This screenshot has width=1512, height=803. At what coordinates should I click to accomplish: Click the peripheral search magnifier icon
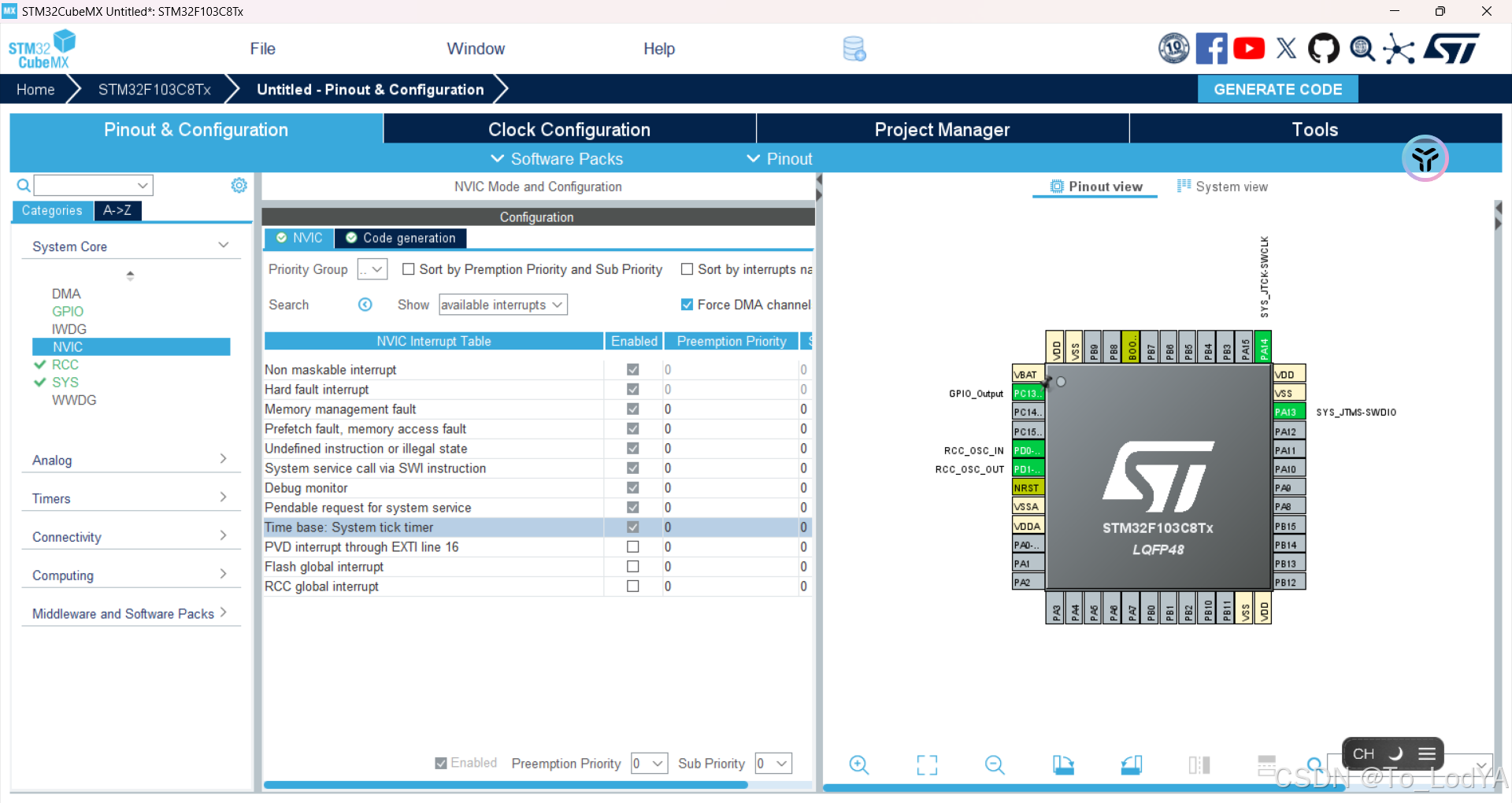pyautogui.click(x=24, y=185)
